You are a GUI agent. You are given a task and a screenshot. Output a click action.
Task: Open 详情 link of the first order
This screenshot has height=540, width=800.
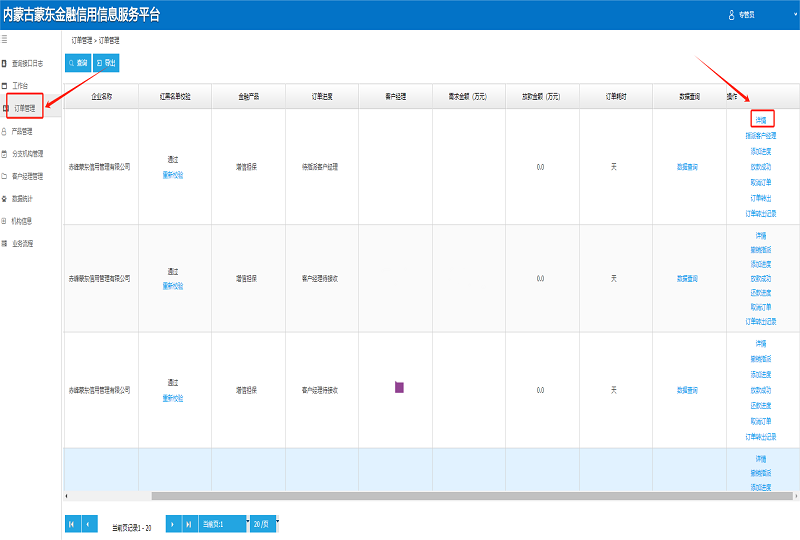pos(761,120)
